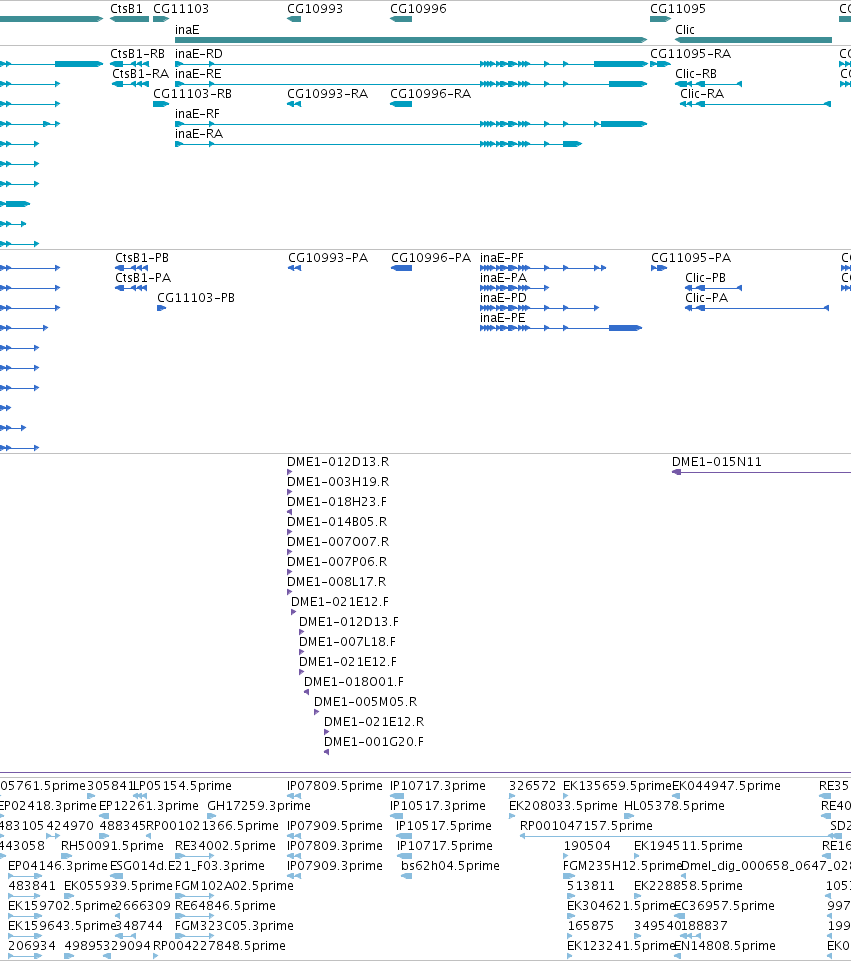Select transcript label Clic-RB
This screenshot has height=961, width=851.
pos(696,74)
